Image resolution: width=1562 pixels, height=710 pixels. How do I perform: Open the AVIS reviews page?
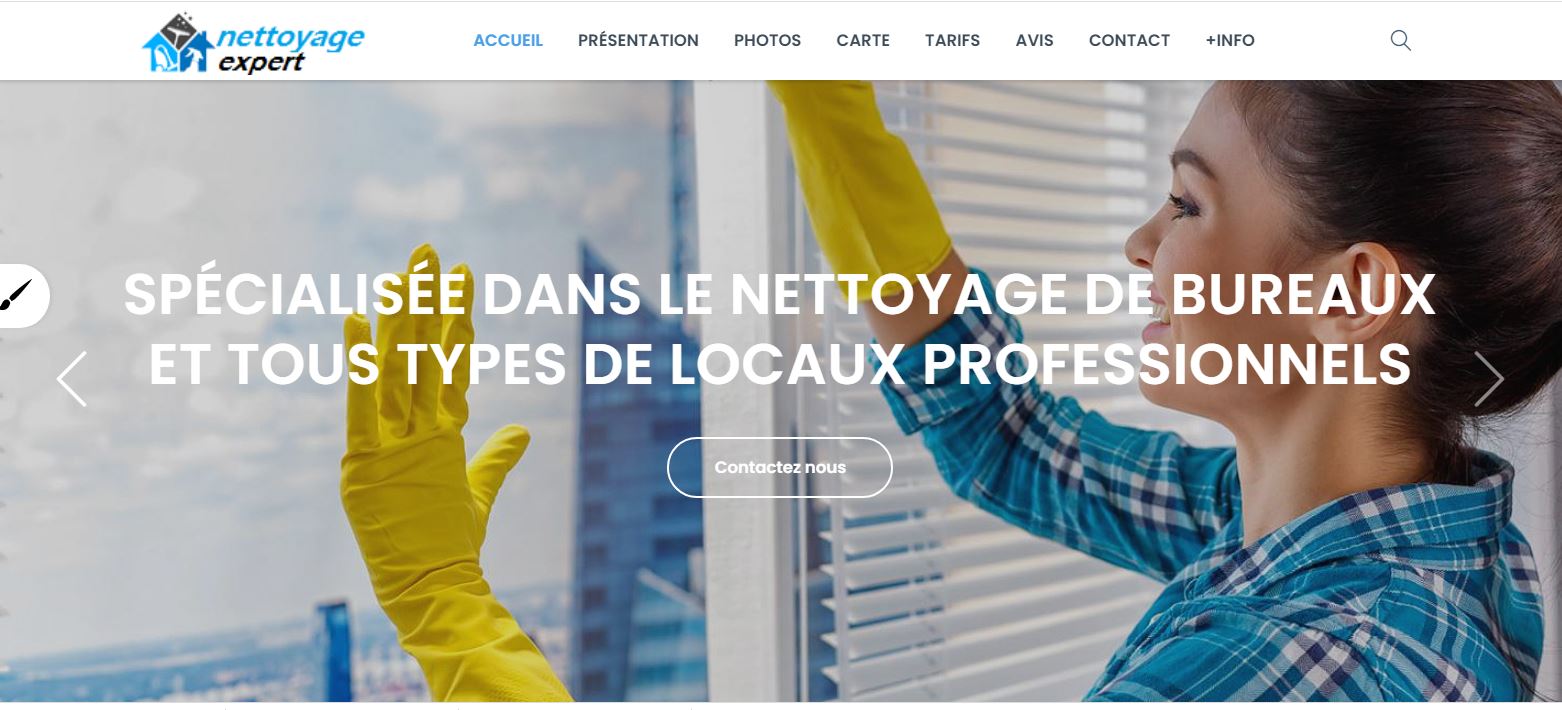tap(1034, 41)
